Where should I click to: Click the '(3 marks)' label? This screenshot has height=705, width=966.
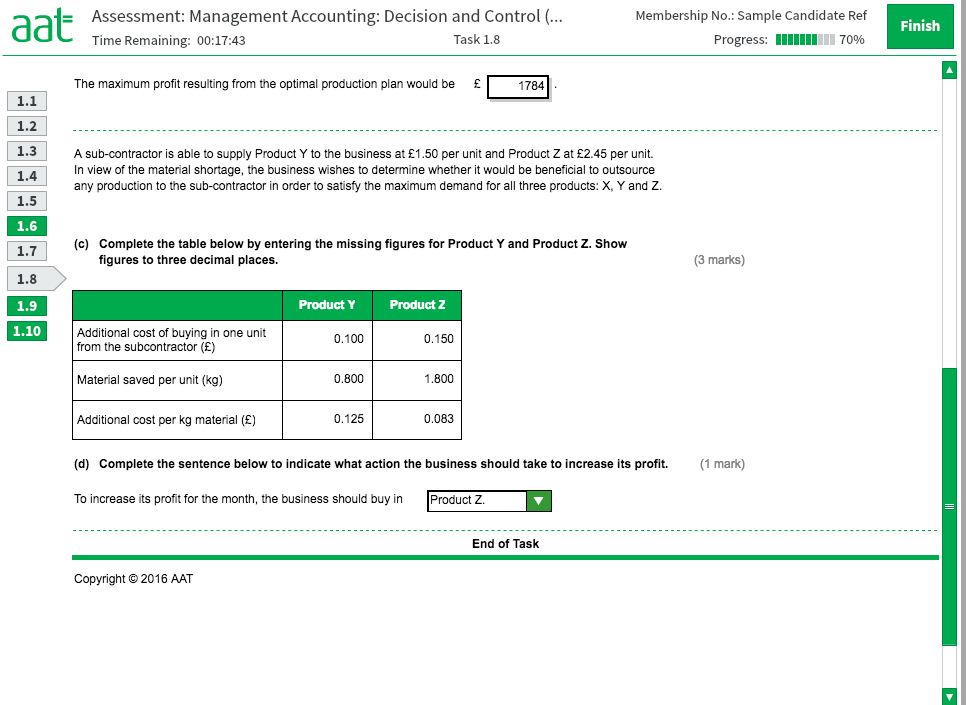click(719, 259)
